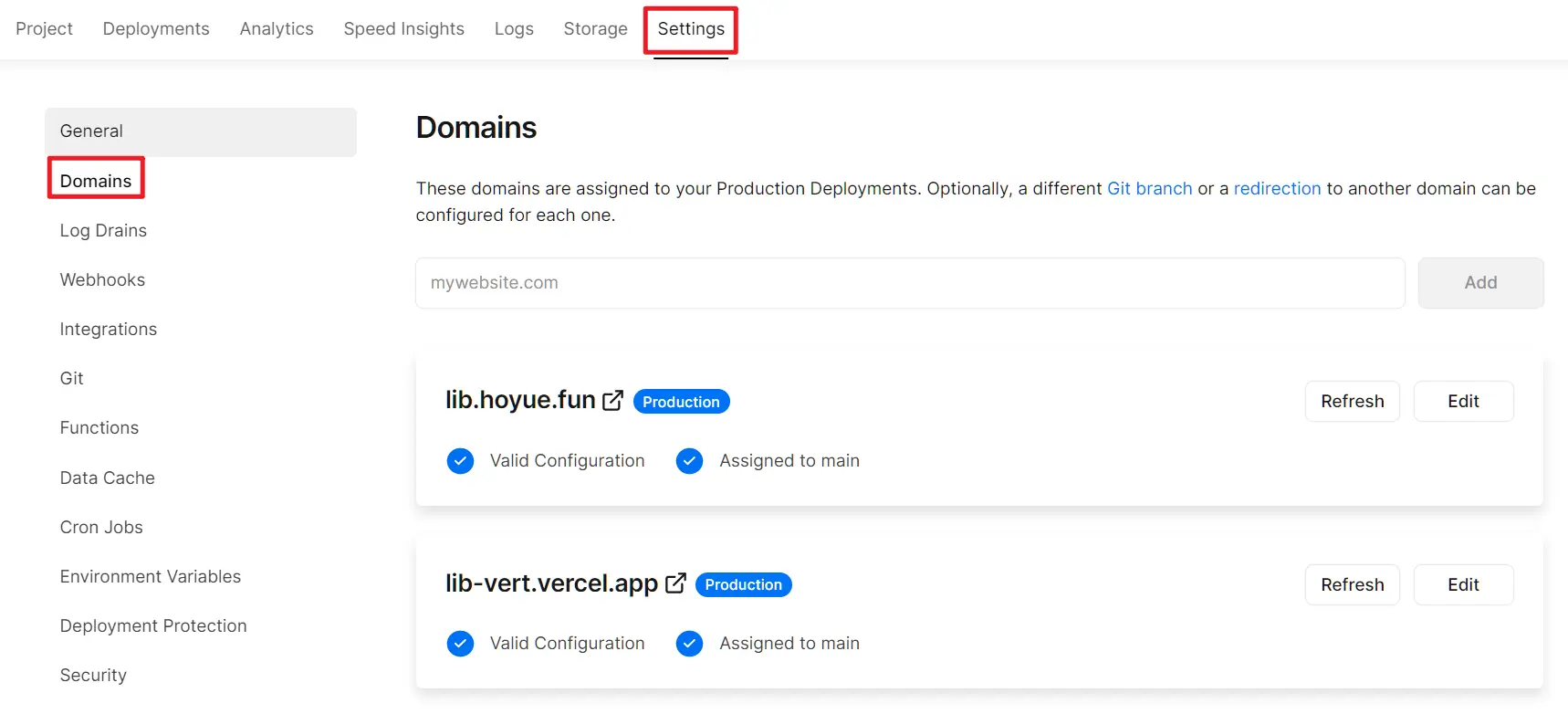Open the Storage tab
Screen dimensions: 1568x714
[x=595, y=28]
